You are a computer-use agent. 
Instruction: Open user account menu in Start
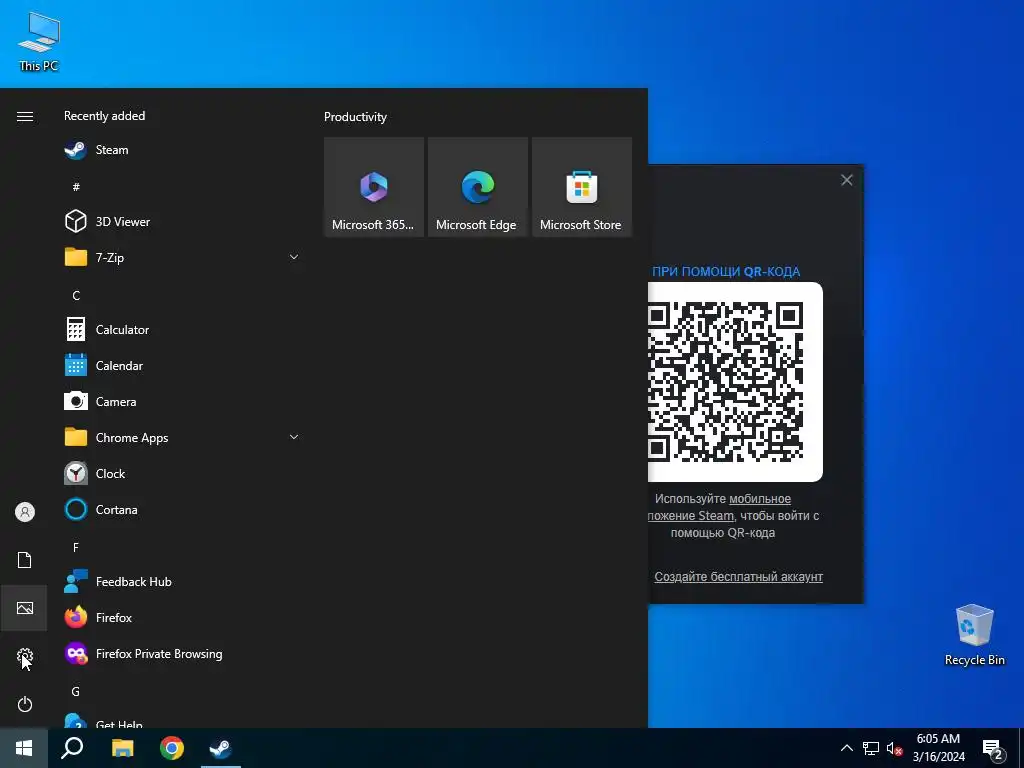pyautogui.click(x=25, y=512)
